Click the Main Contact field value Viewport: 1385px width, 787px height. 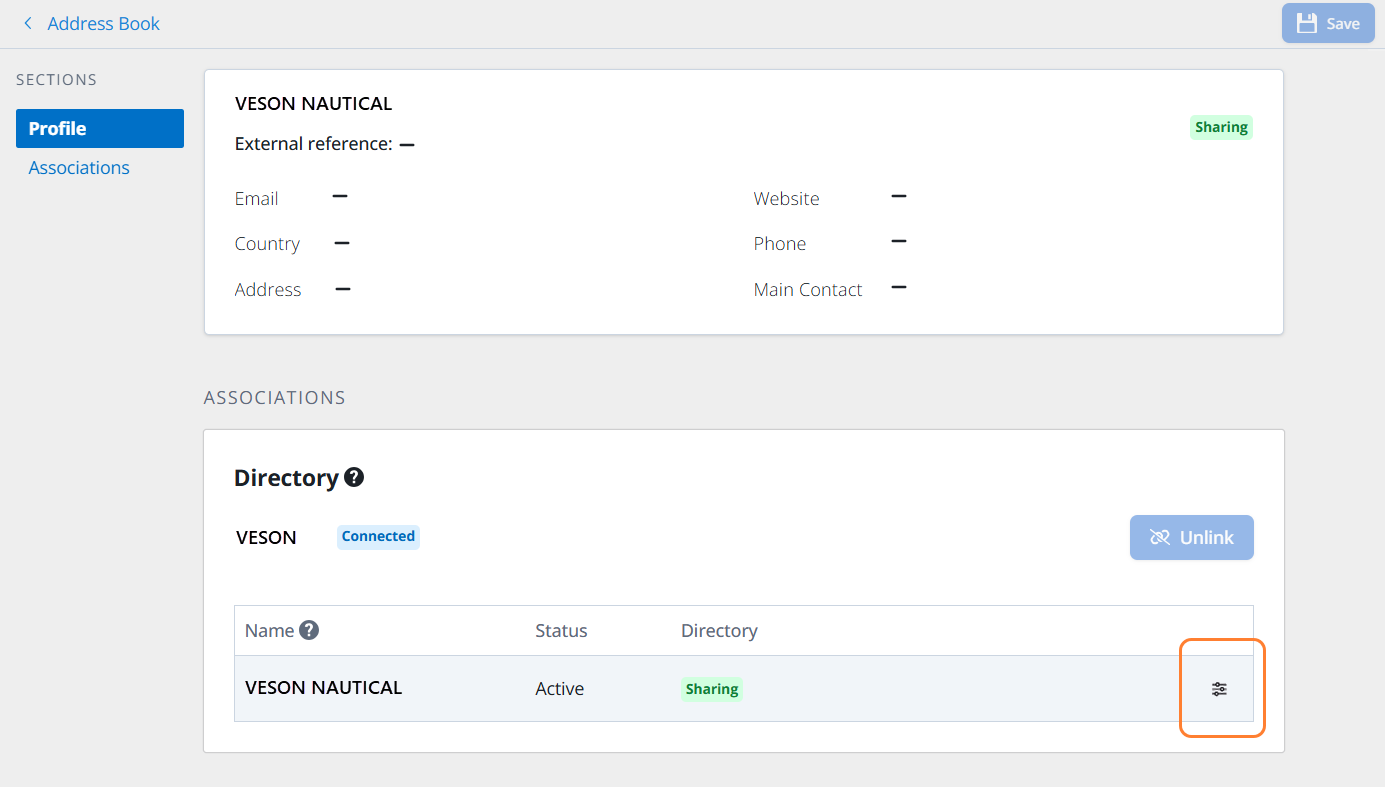tap(898, 288)
